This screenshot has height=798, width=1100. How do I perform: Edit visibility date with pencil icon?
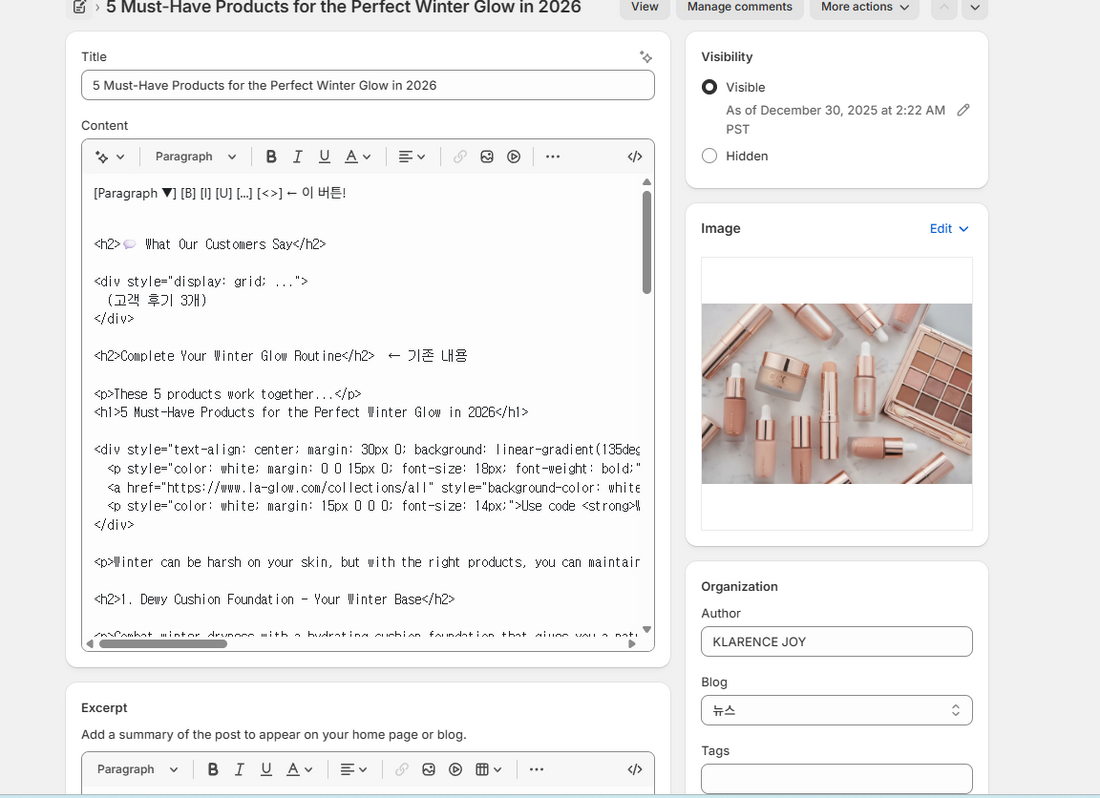click(x=963, y=110)
